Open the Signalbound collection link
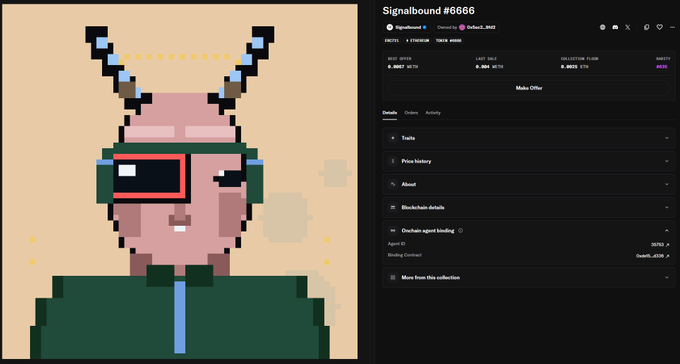 (x=406, y=27)
